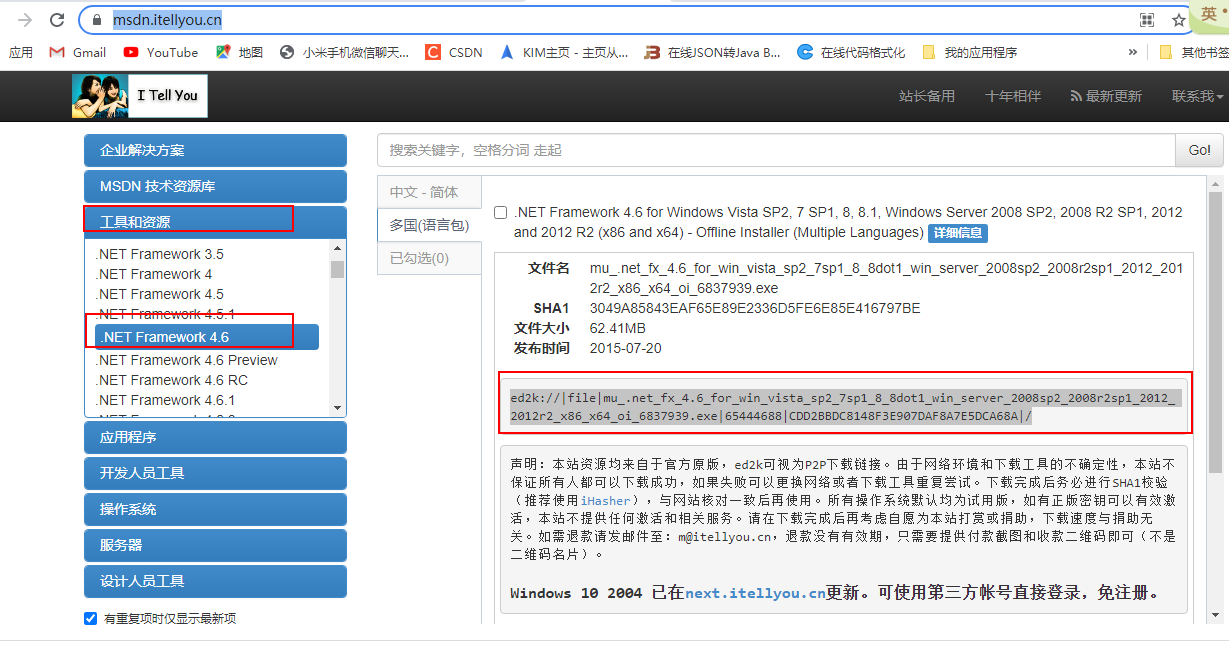Expand the 应用程序 category

pos(215,437)
